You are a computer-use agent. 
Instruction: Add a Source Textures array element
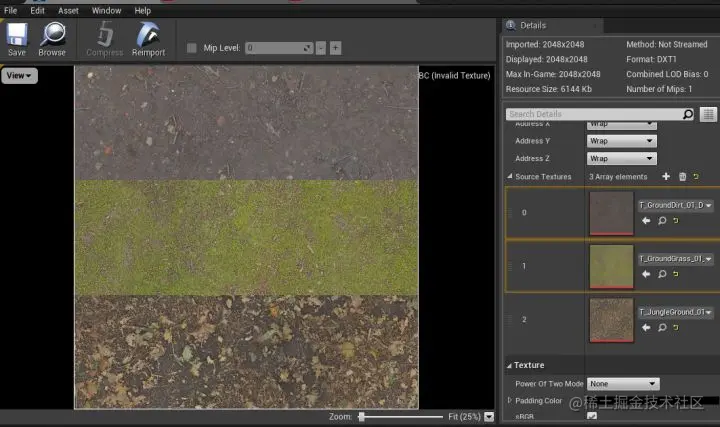pos(666,176)
